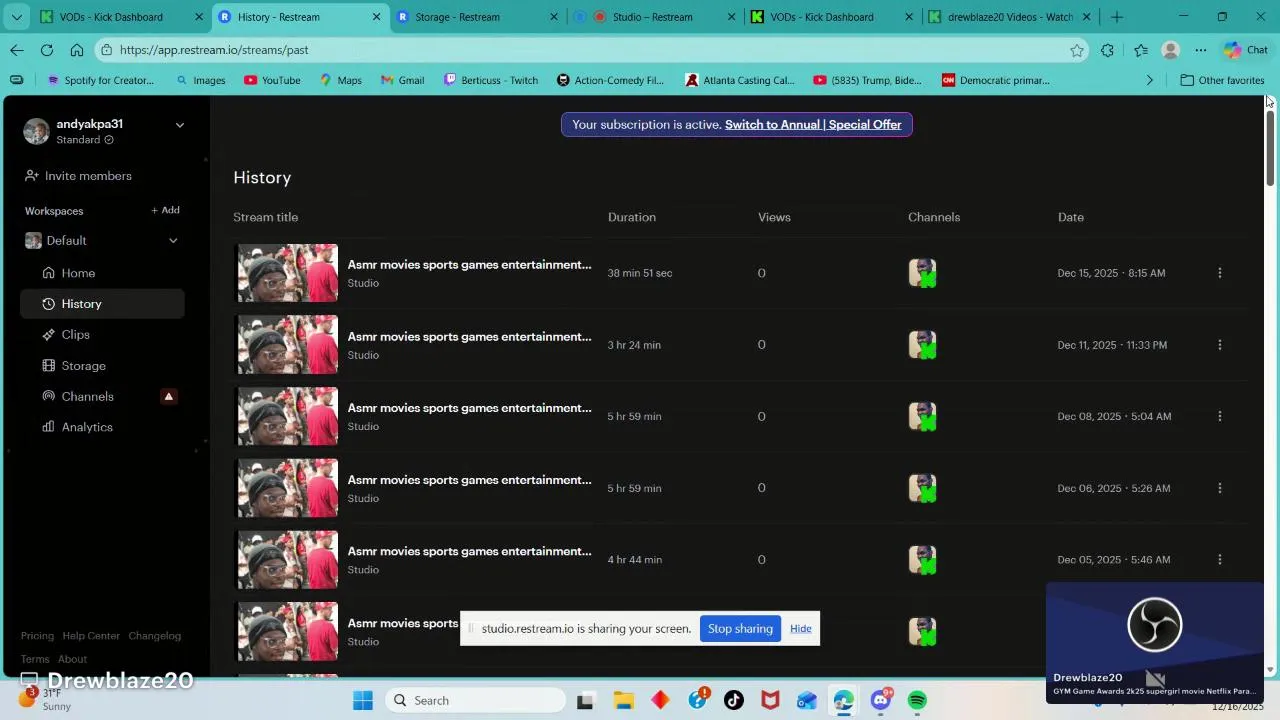This screenshot has width=1280, height=720.
Task: Open Spotify from the taskbar
Action: (x=917, y=700)
